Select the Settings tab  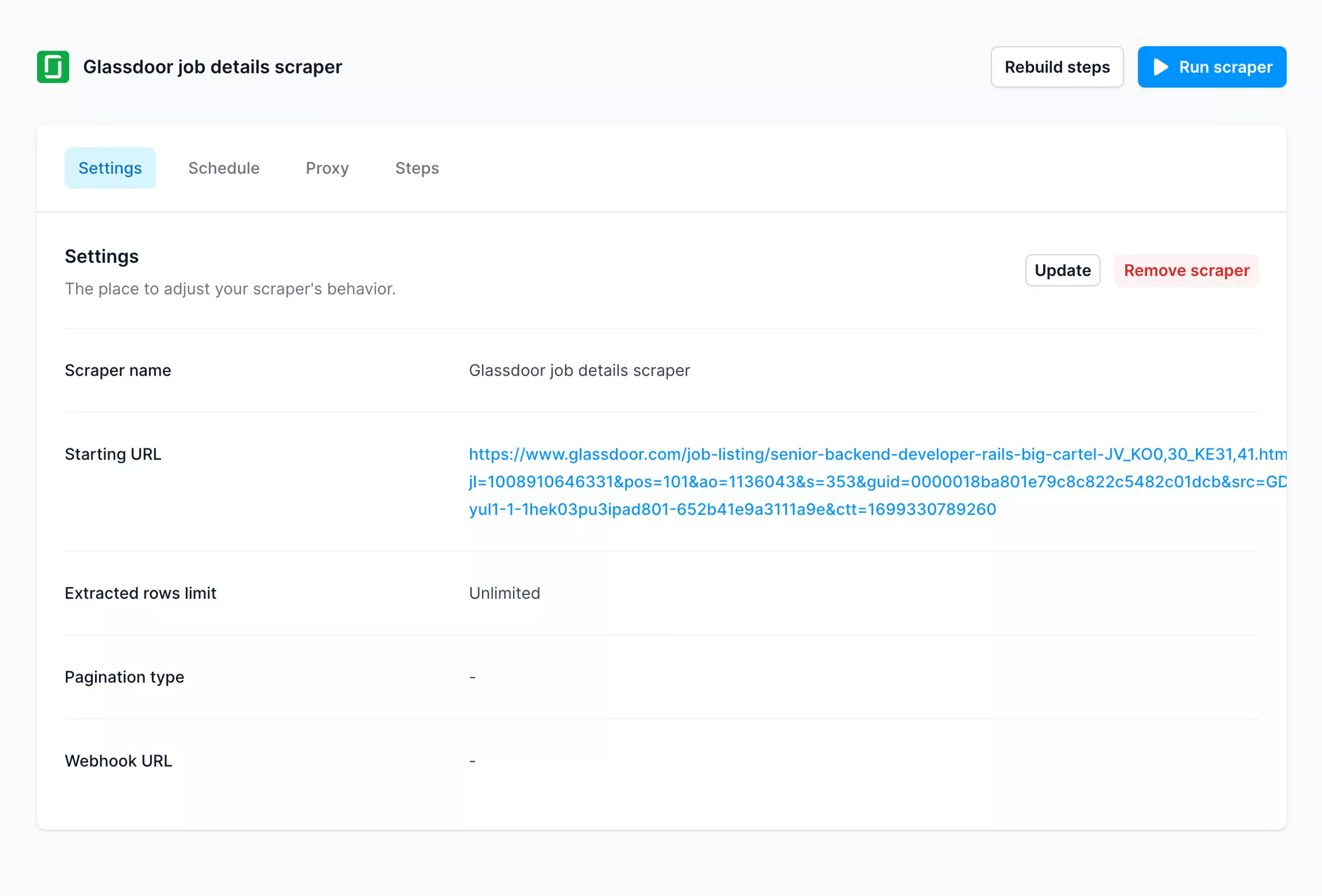110,169
